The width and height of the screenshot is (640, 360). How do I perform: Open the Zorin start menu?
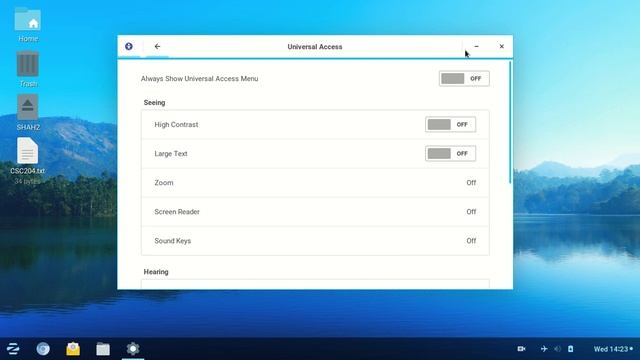click(x=13, y=349)
